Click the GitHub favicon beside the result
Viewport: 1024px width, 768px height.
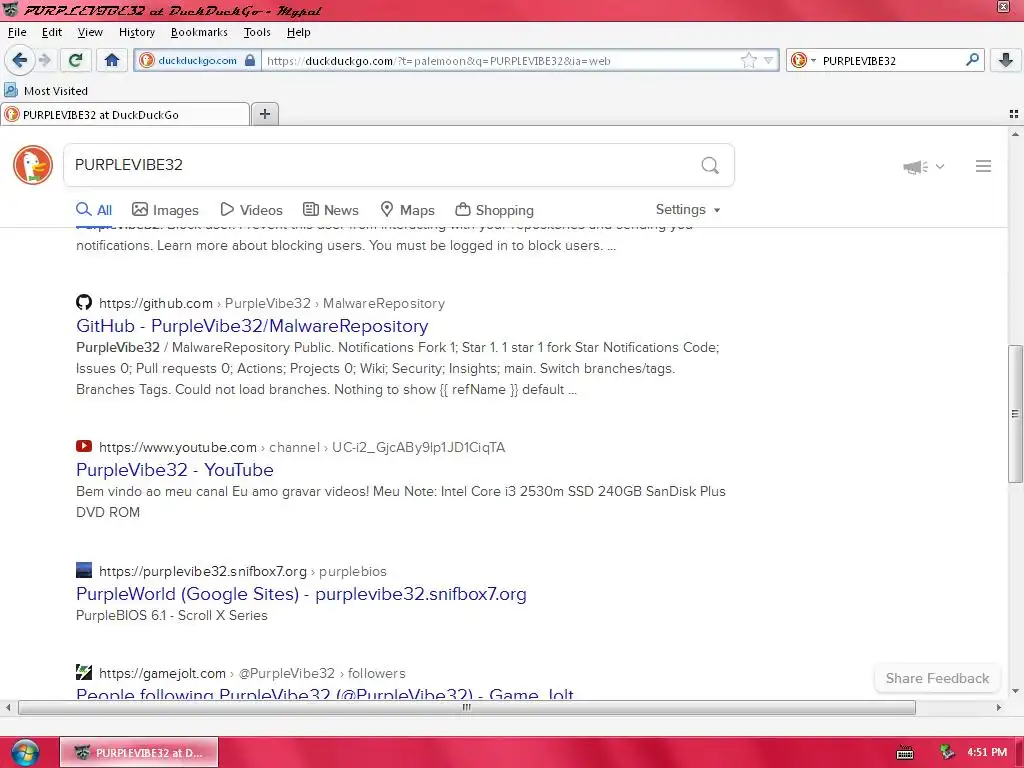coord(84,302)
